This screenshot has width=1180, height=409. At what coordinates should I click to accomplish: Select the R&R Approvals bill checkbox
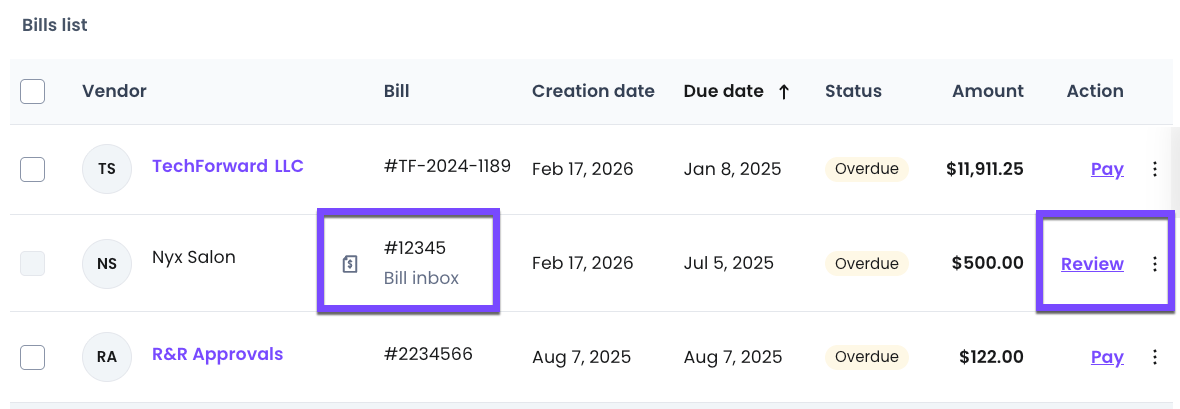tap(33, 357)
